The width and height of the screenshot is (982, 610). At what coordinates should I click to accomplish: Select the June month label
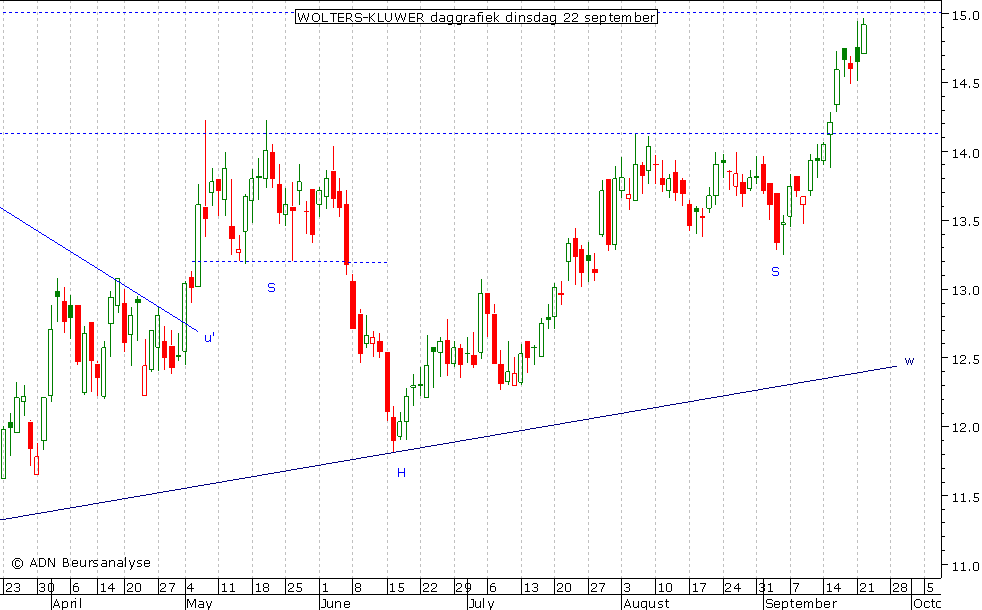[333, 603]
